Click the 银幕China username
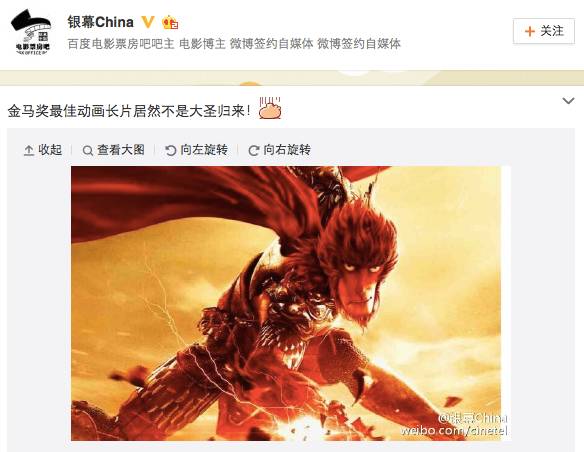The image size is (584, 452). [x=100, y=22]
